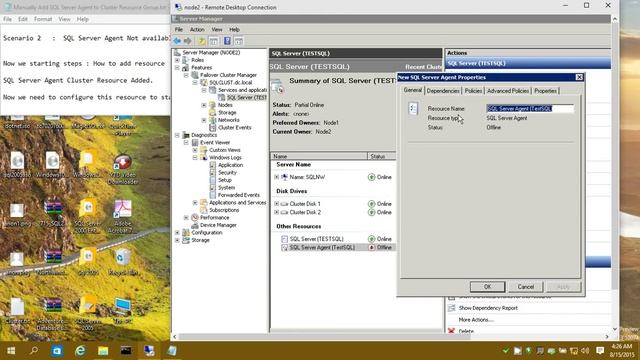640x360 pixels.
Task: Open the View menu in Server Manager
Action: [x=217, y=29]
